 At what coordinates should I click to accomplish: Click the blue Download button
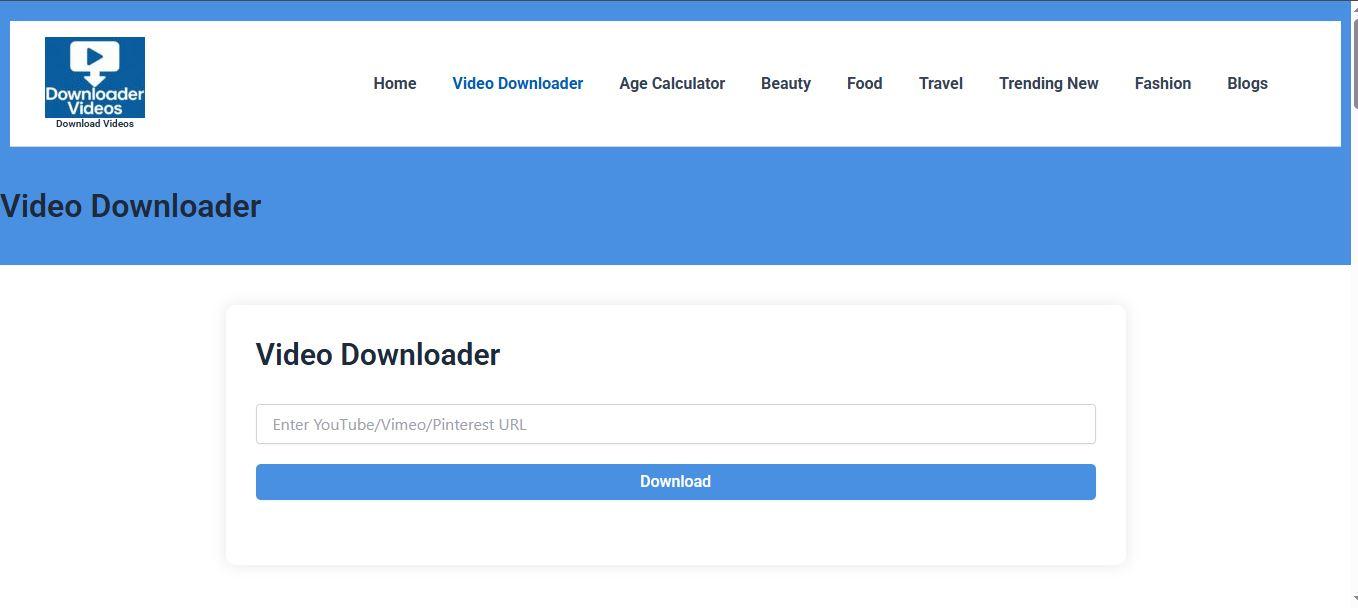pyautogui.click(x=676, y=482)
